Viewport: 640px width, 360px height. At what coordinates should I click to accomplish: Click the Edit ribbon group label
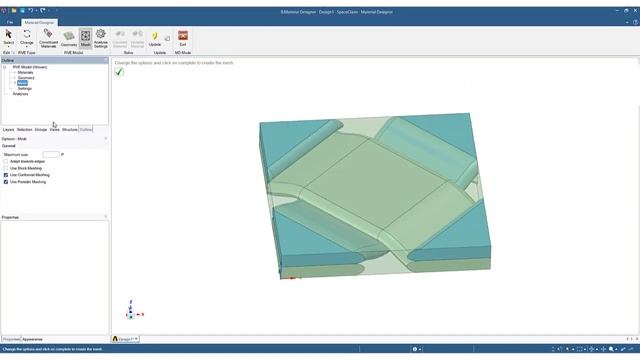tap(7, 53)
